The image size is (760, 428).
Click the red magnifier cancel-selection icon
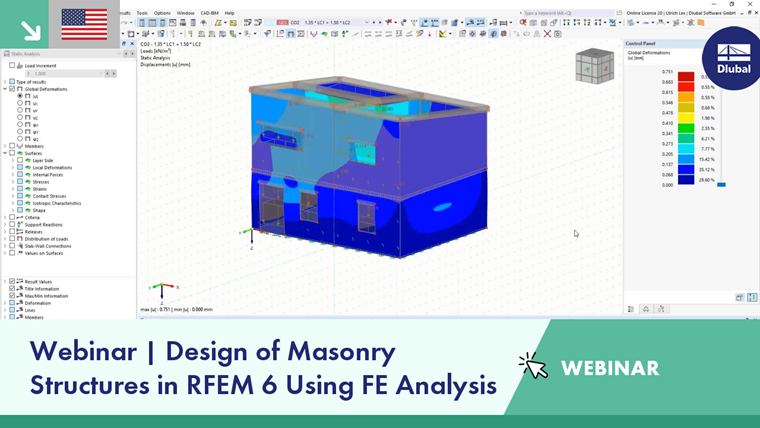click(523, 22)
